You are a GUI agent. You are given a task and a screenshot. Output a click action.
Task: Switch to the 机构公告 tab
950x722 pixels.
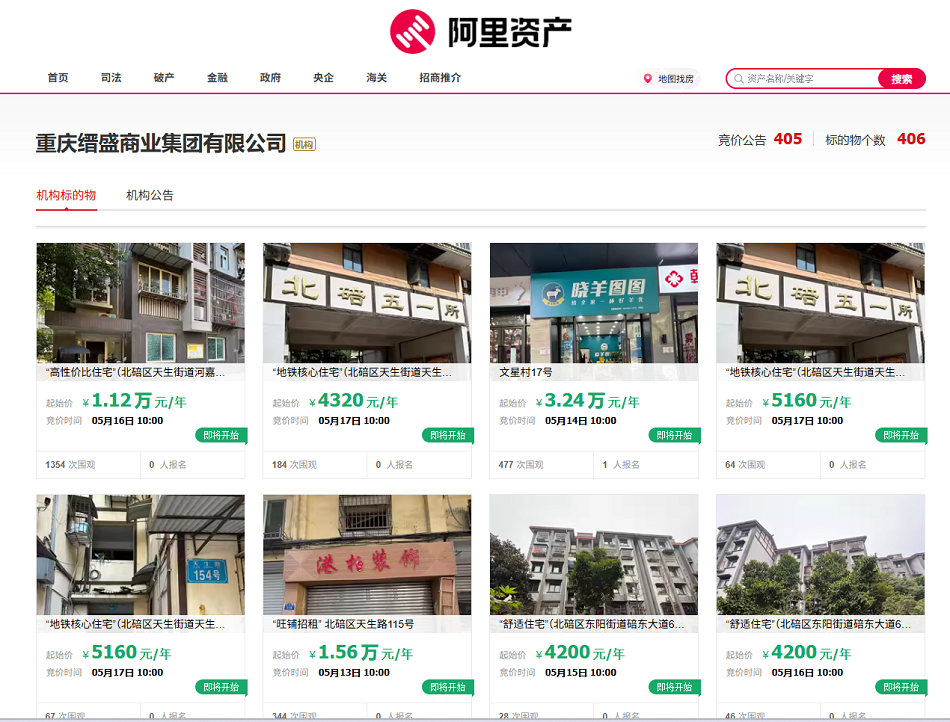(x=150, y=195)
